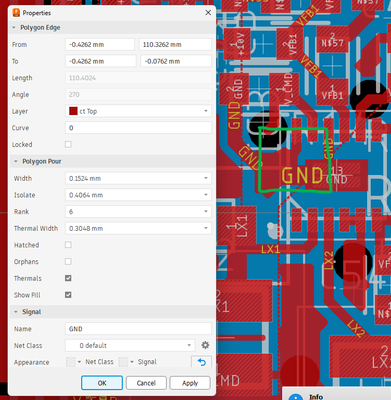Close the Properties dialog
The width and height of the screenshot is (391, 400).
208,13
